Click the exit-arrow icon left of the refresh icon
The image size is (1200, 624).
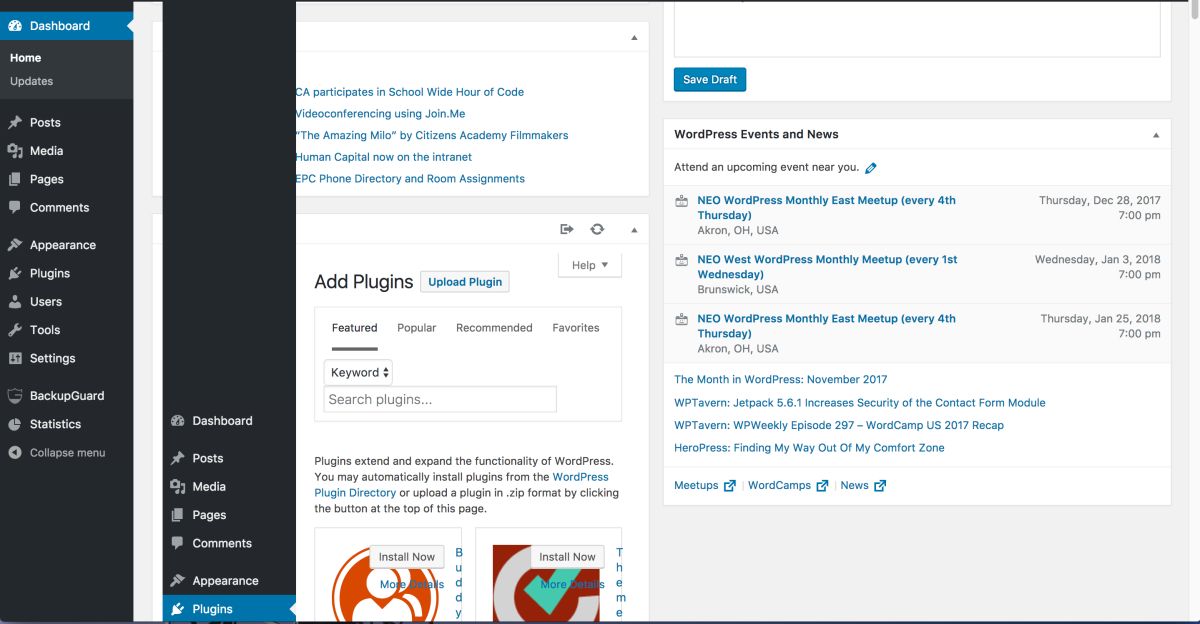(567, 229)
